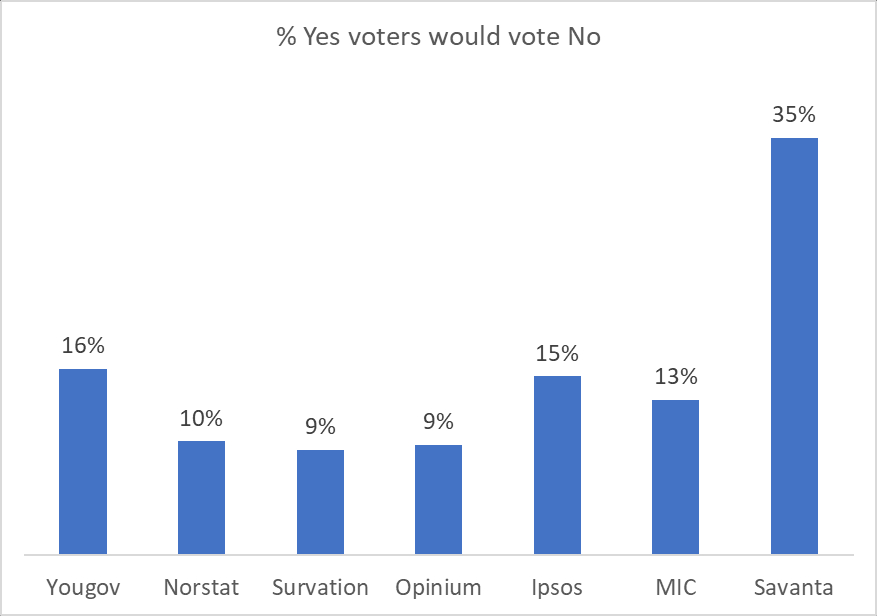Select the 13% data label

click(x=675, y=377)
